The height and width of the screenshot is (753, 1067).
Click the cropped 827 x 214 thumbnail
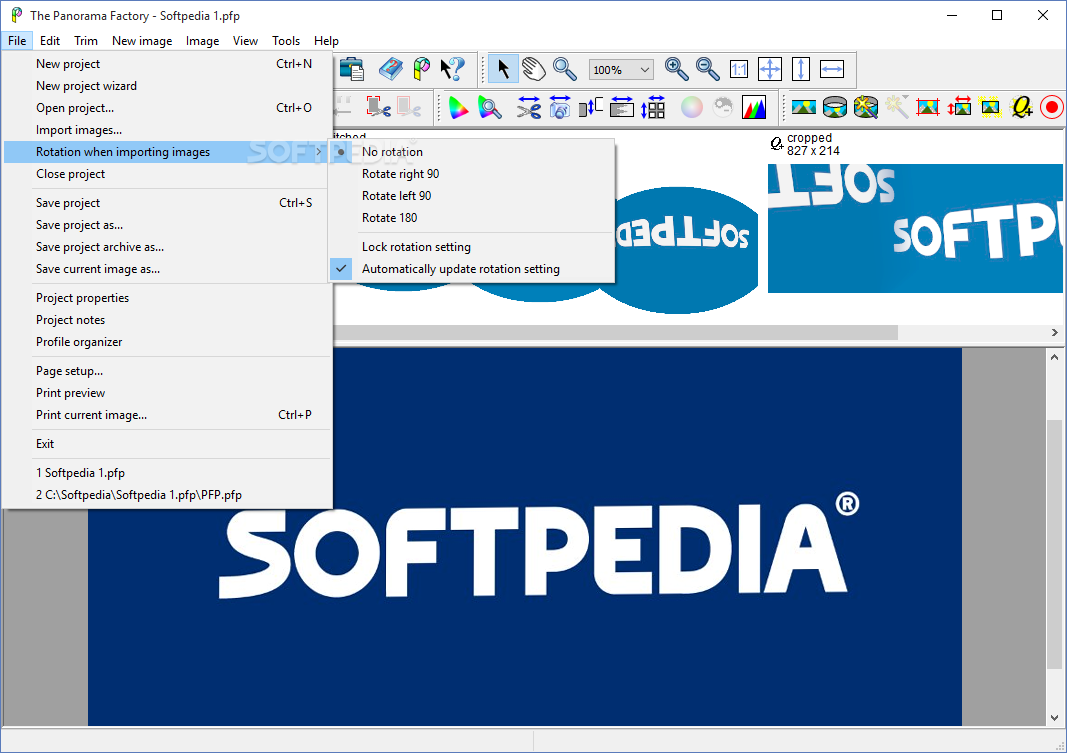(x=915, y=228)
